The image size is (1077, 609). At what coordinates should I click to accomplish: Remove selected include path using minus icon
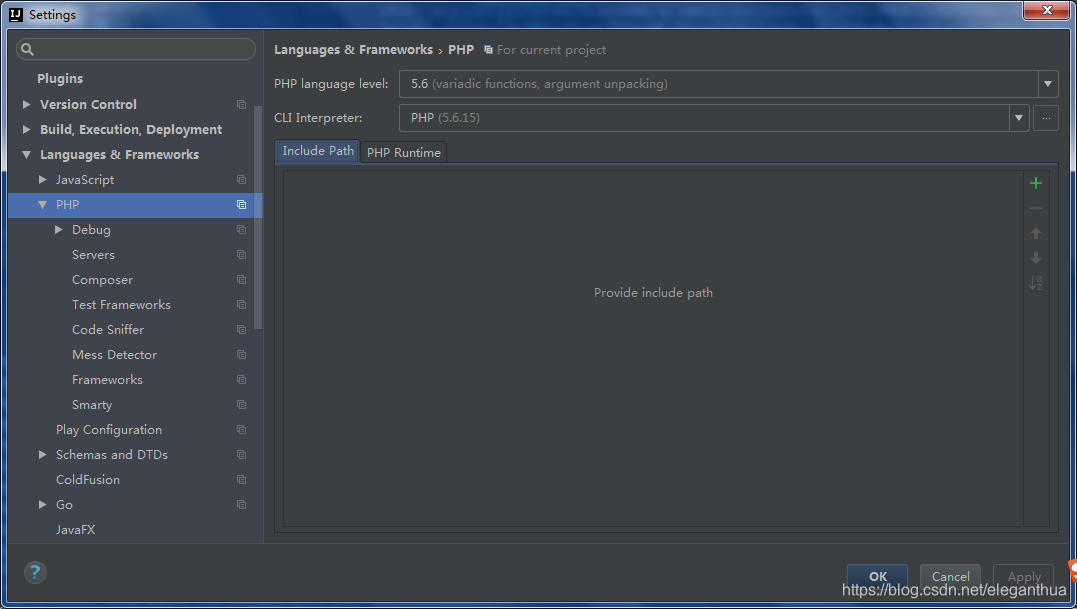click(x=1036, y=208)
